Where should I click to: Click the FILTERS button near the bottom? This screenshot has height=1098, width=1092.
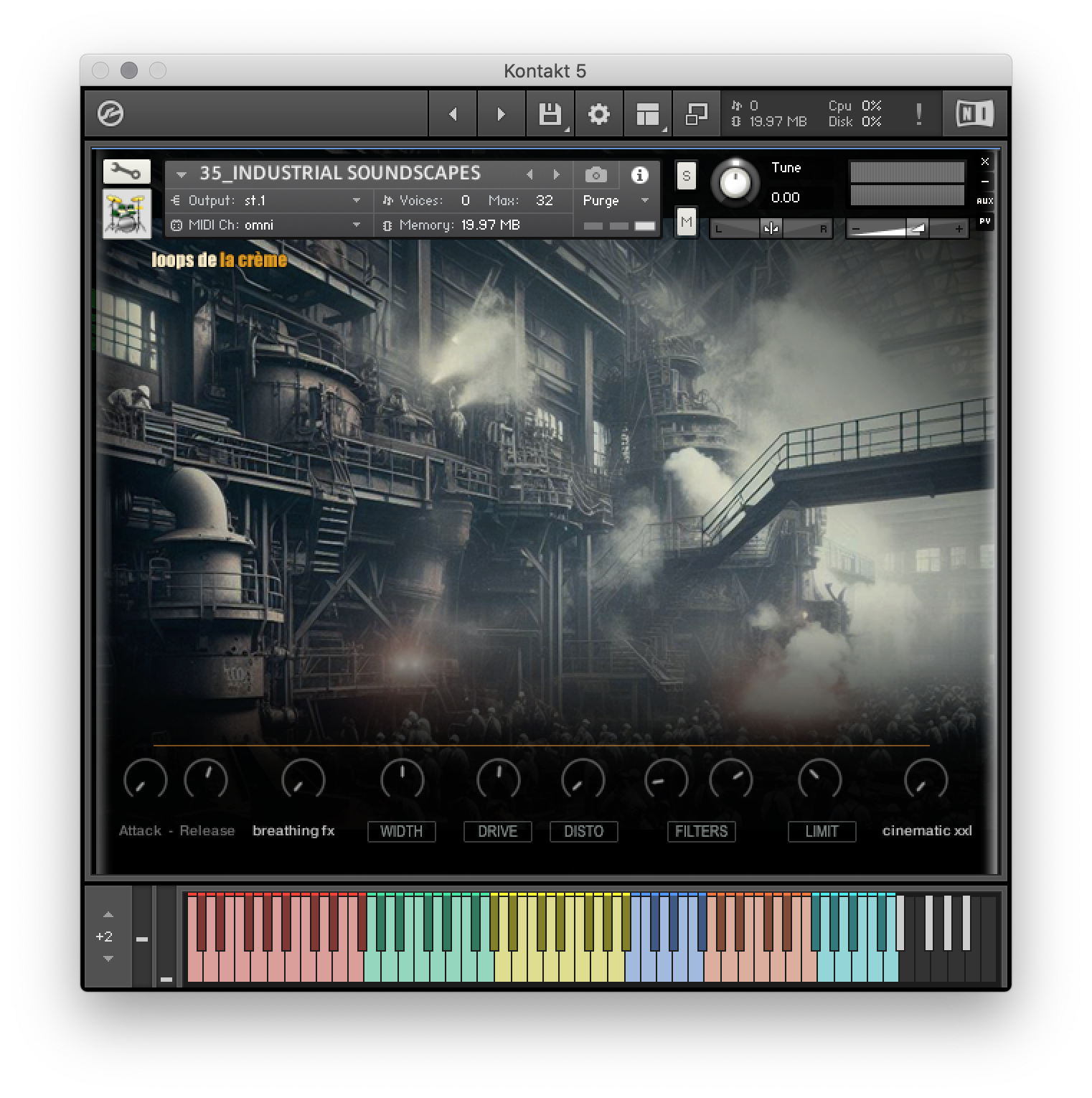tap(701, 832)
